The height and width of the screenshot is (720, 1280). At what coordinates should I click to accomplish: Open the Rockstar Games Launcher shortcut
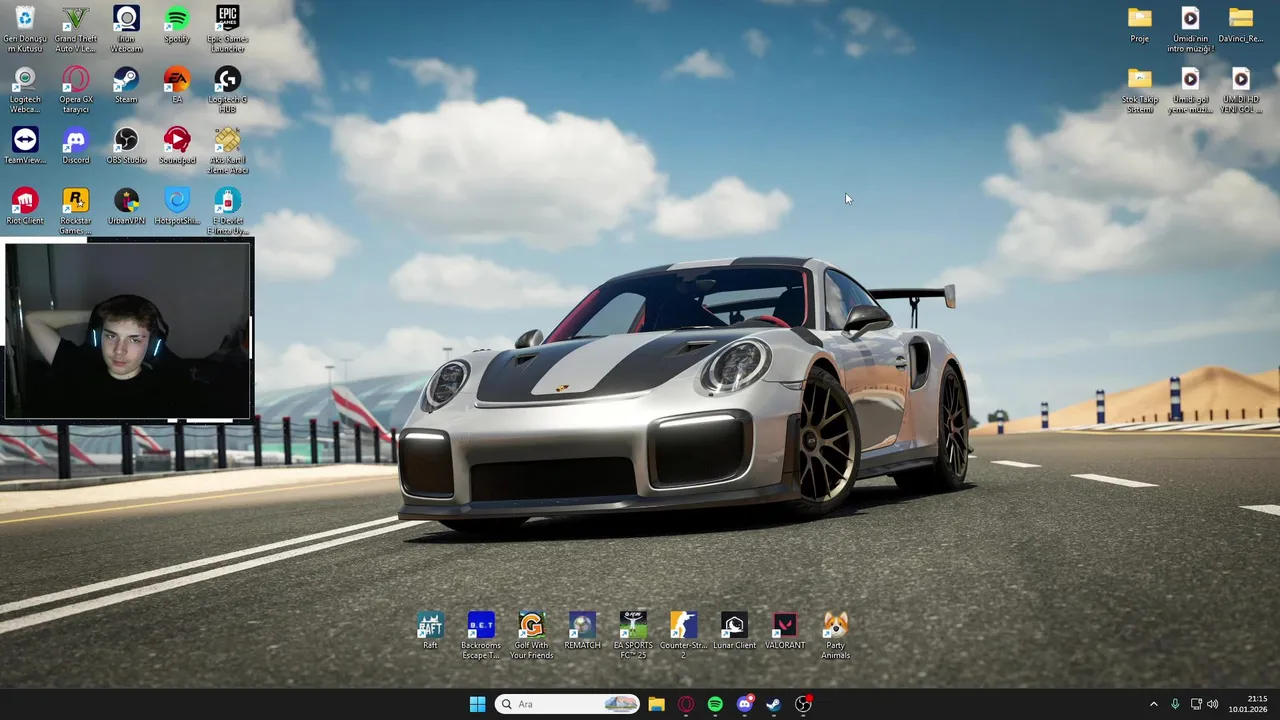(76, 212)
